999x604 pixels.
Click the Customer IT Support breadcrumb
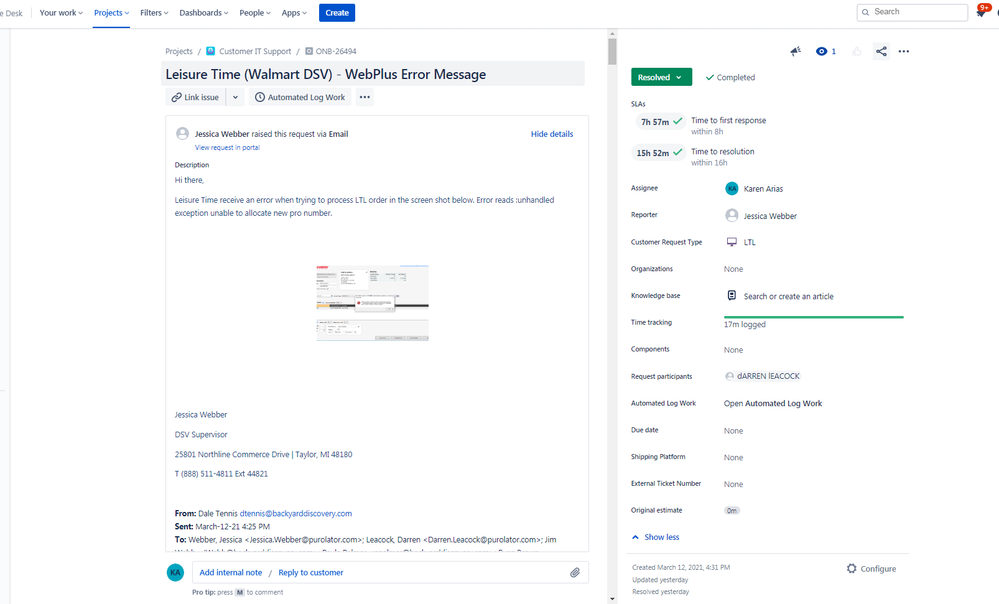pyautogui.click(x=255, y=51)
